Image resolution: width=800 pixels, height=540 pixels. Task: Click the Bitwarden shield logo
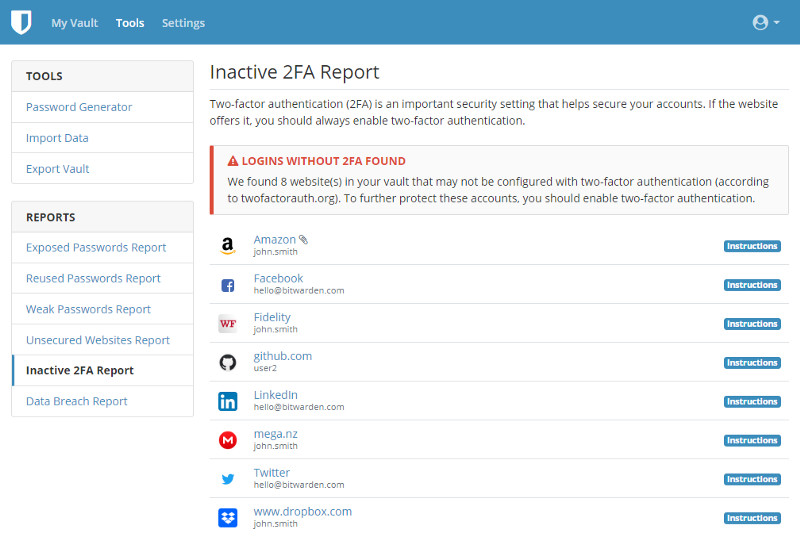point(21,22)
